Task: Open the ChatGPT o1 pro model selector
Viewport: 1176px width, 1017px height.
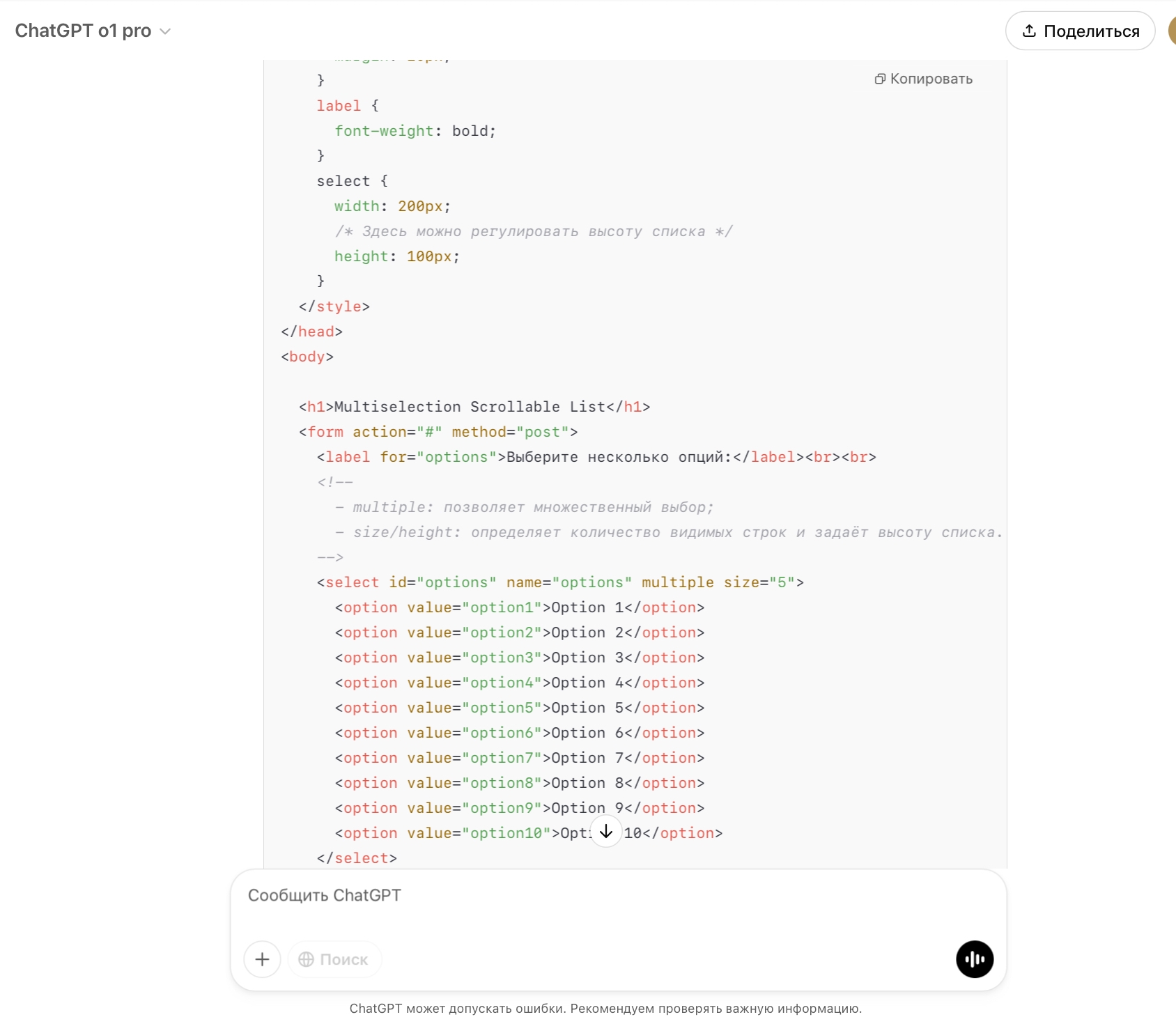Action: [93, 31]
